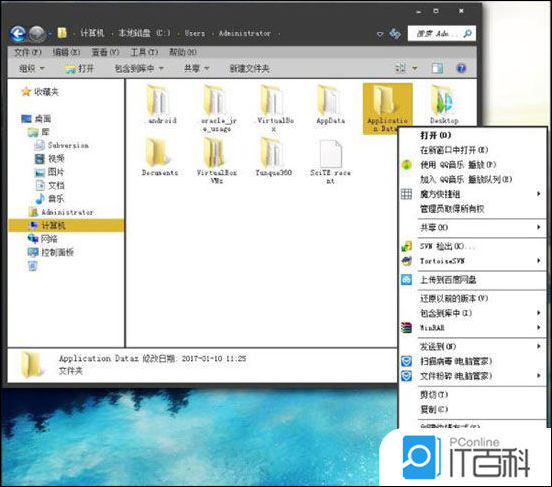552x487 pixels.
Task: Choose 打开(O) in the context menu
Action: click(472, 135)
